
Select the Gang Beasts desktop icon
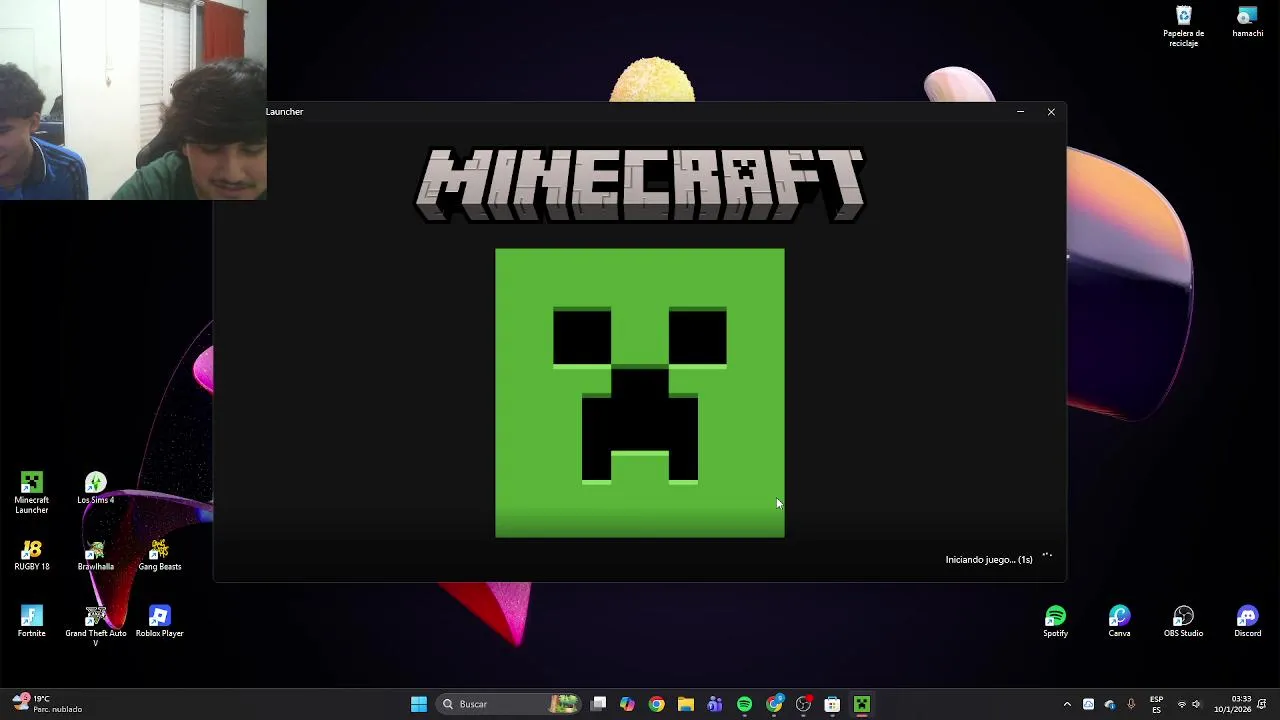point(159,555)
